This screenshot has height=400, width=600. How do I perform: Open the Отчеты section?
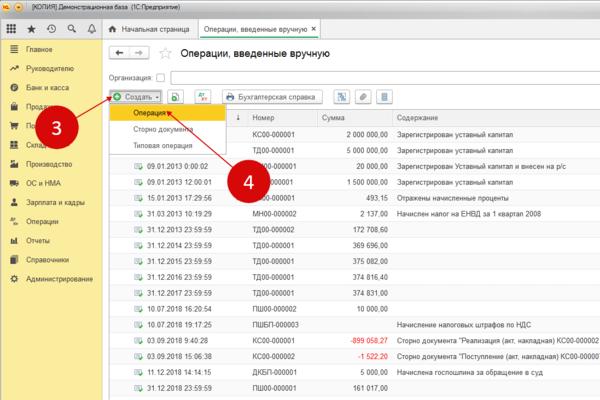pyautogui.click(x=38, y=241)
